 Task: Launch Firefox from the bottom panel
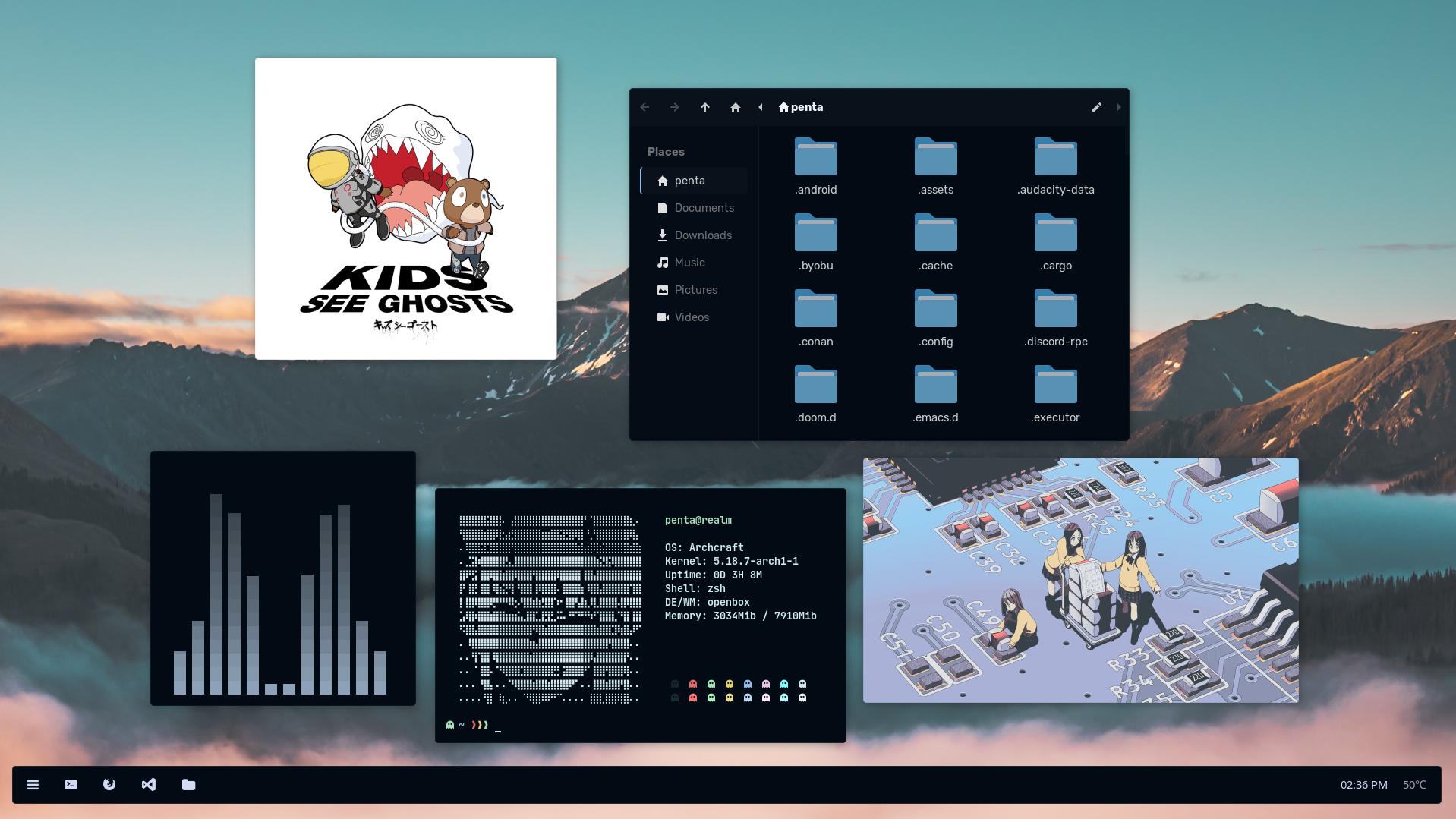tap(109, 785)
